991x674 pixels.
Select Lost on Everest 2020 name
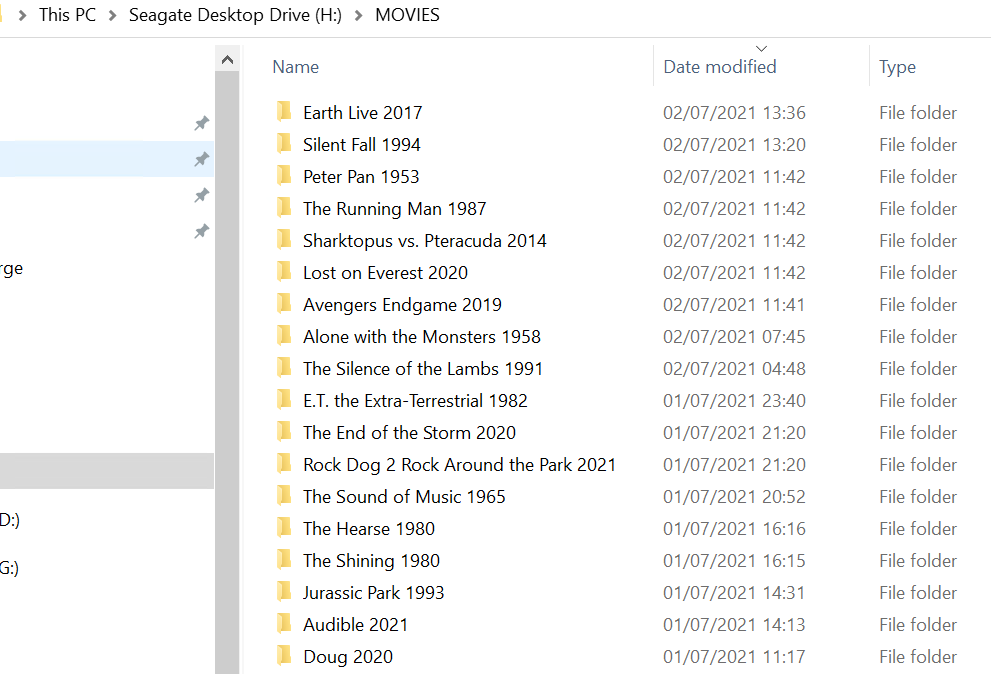coord(386,273)
